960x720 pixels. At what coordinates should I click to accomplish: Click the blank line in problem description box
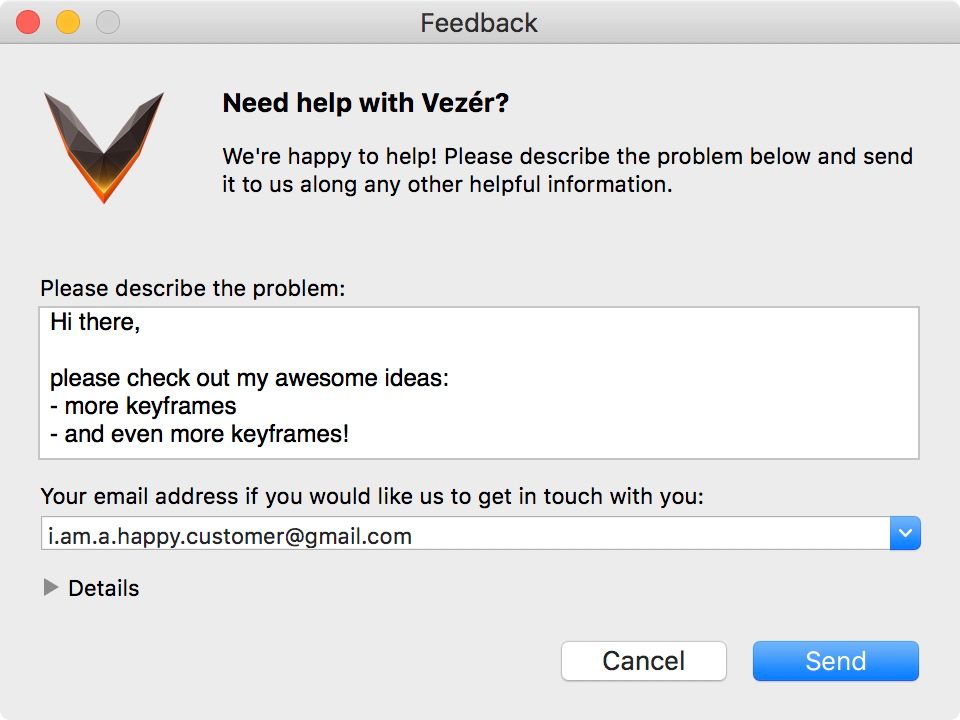click(x=479, y=350)
